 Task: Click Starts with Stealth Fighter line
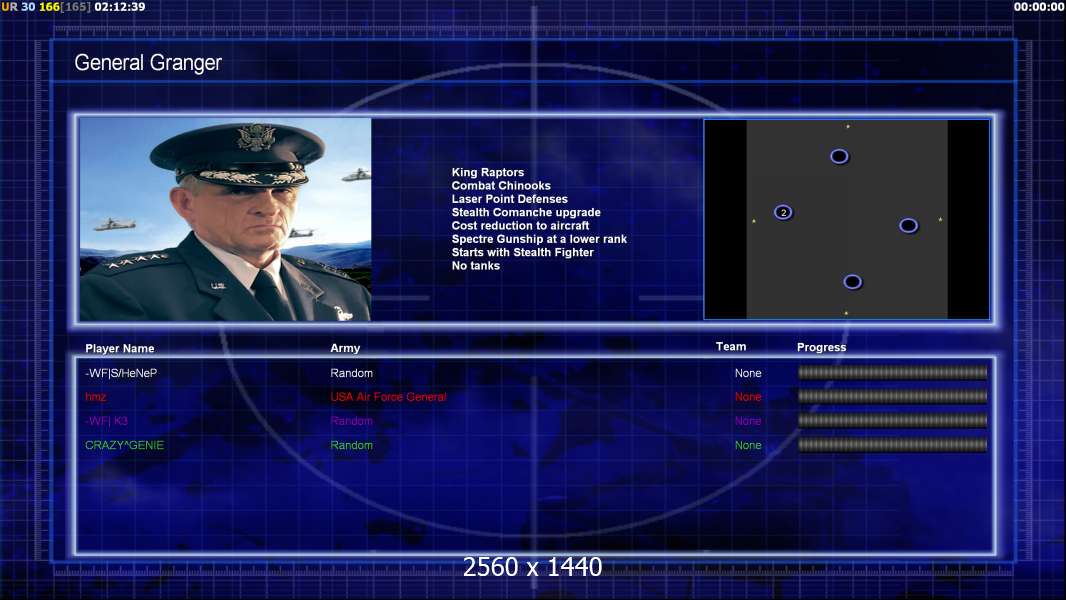[522, 252]
